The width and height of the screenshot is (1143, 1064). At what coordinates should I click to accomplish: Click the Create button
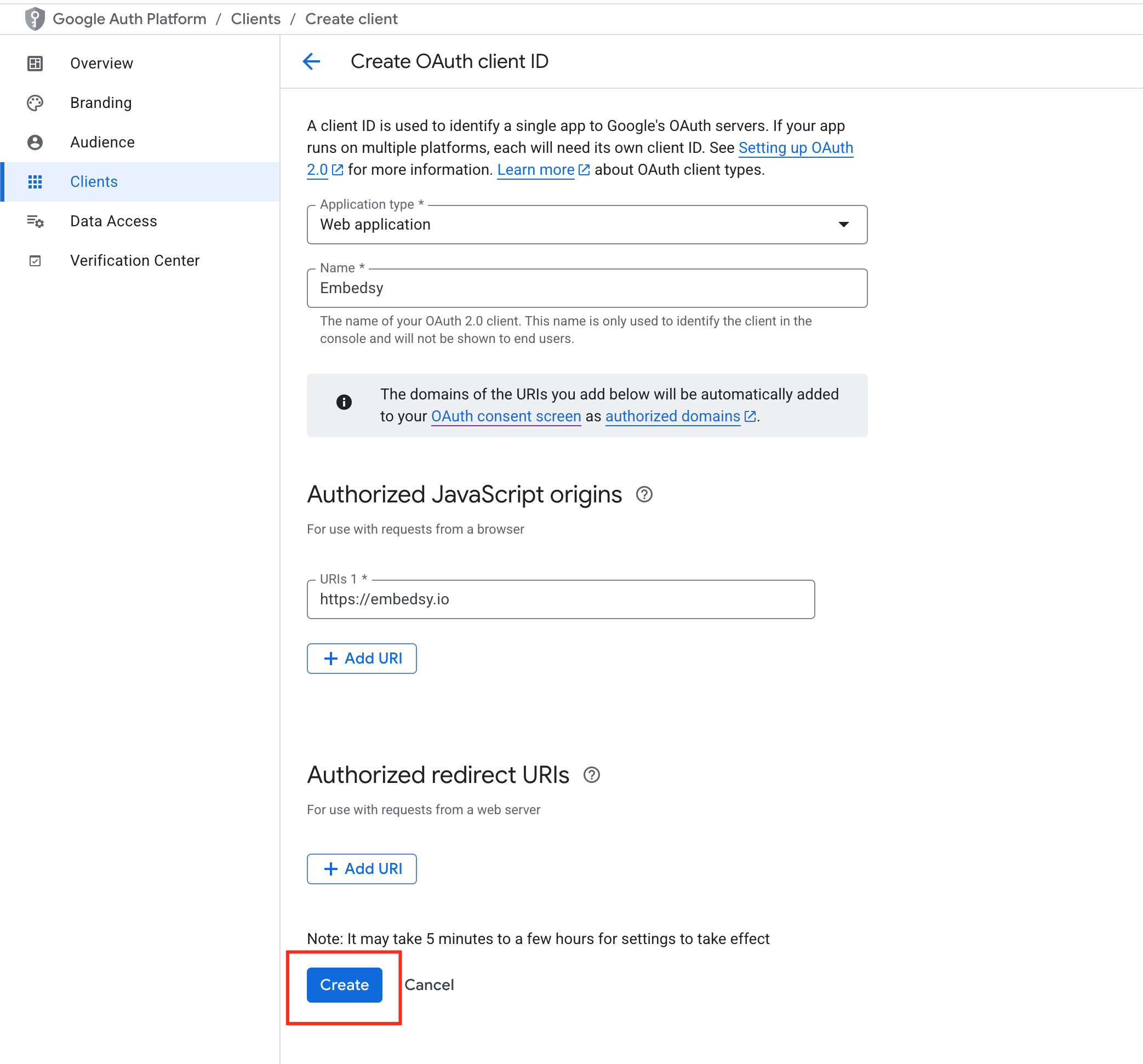pyautogui.click(x=344, y=984)
